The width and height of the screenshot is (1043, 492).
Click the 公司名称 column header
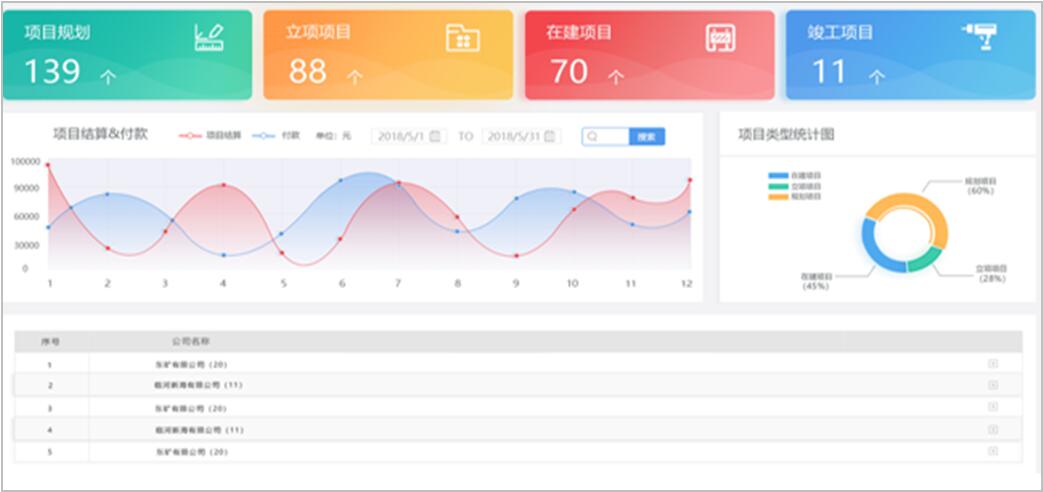(190, 341)
